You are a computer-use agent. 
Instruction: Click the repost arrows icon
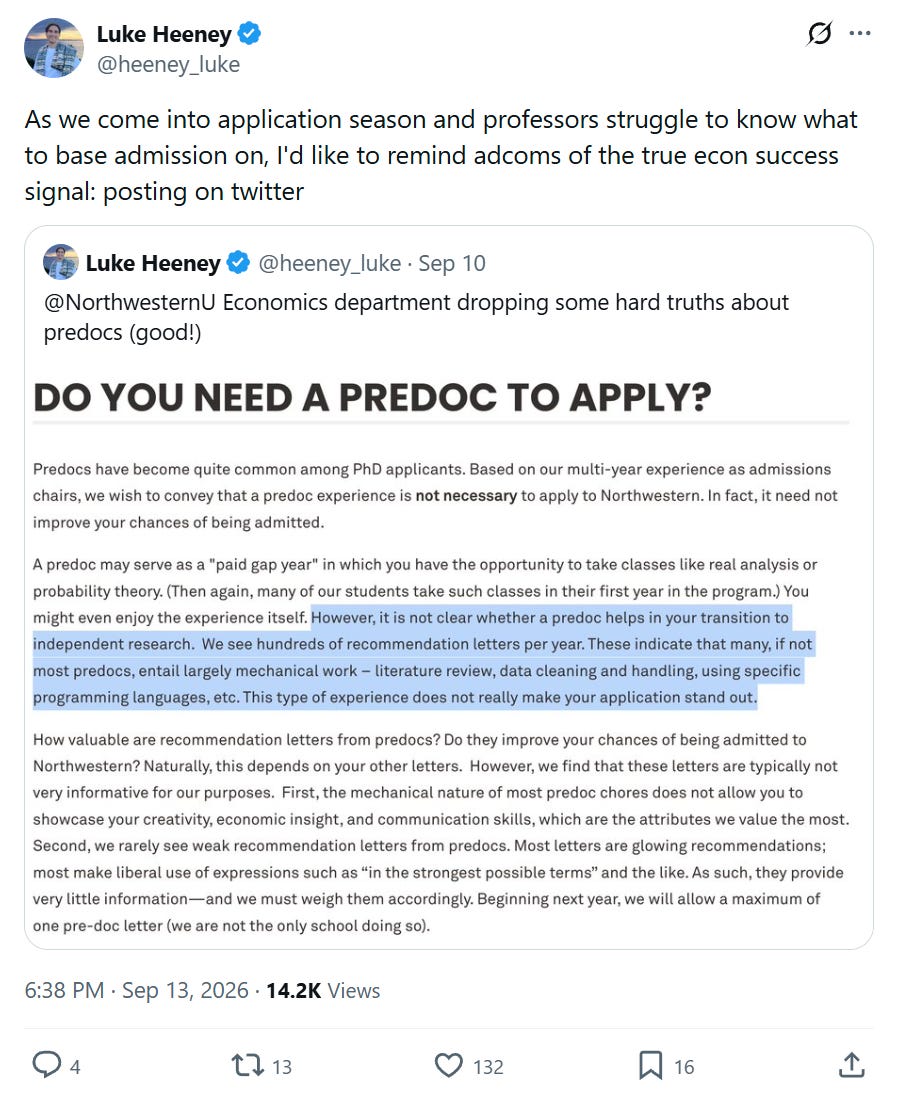click(x=247, y=1065)
